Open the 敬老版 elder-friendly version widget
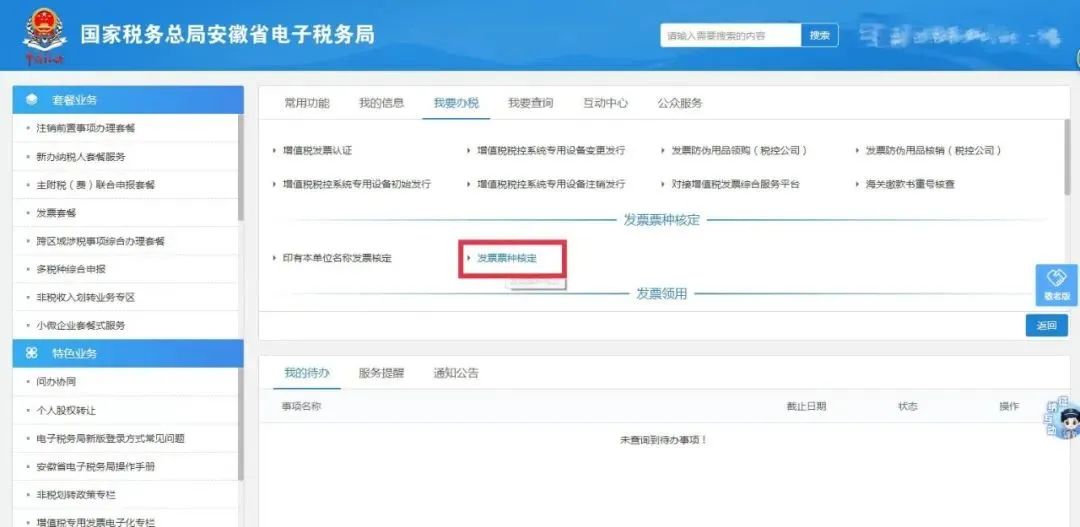The image size is (1080, 527). (1056, 285)
